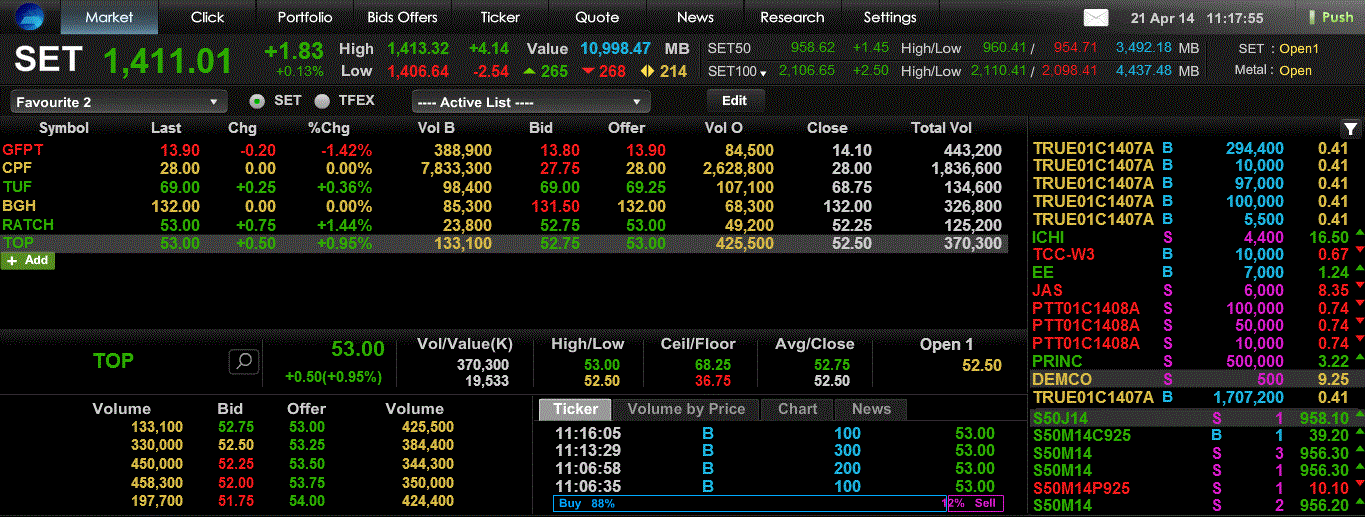Click the green plus Add icon
Image resolution: width=1365 pixels, height=517 pixels.
click(x=28, y=260)
